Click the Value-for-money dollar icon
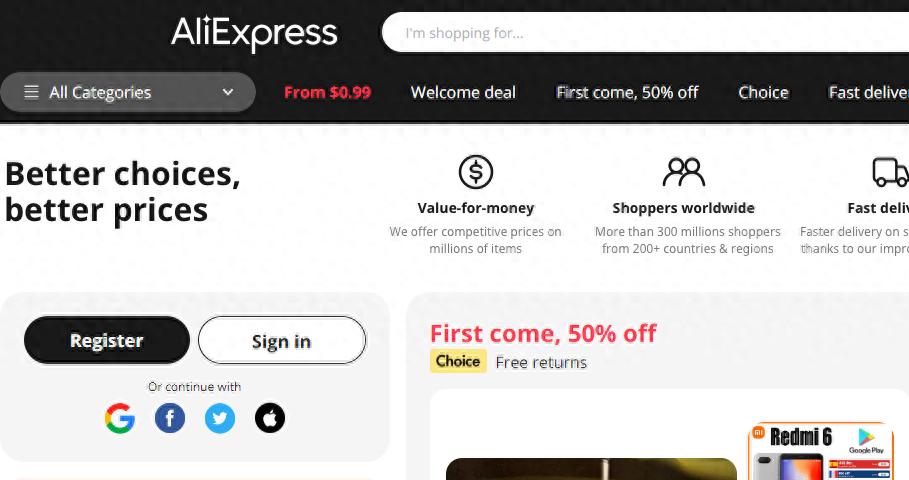This screenshot has height=480, width=909. pos(476,173)
